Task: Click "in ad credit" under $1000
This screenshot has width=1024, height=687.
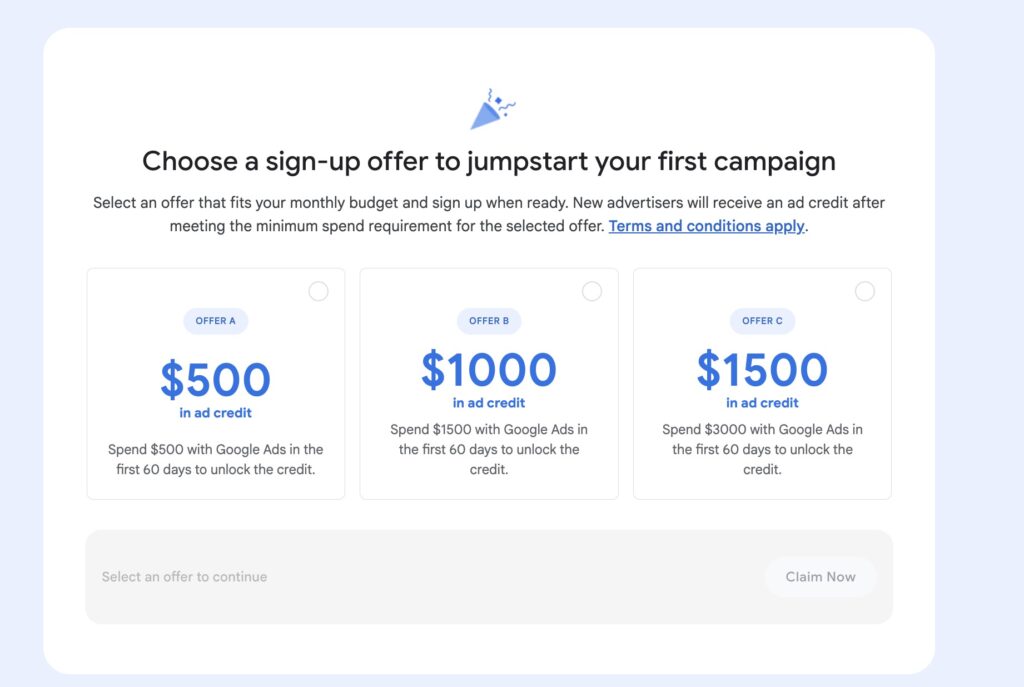Action: point(489,403)
